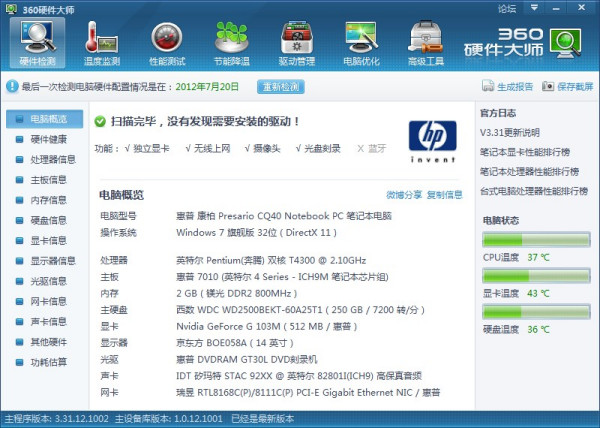This screenshot has height=428, width=600.
Task: Click the 主设备库版本 1.0.12.1001 status text
Action: pyautogui.click(x=169, y=419)
